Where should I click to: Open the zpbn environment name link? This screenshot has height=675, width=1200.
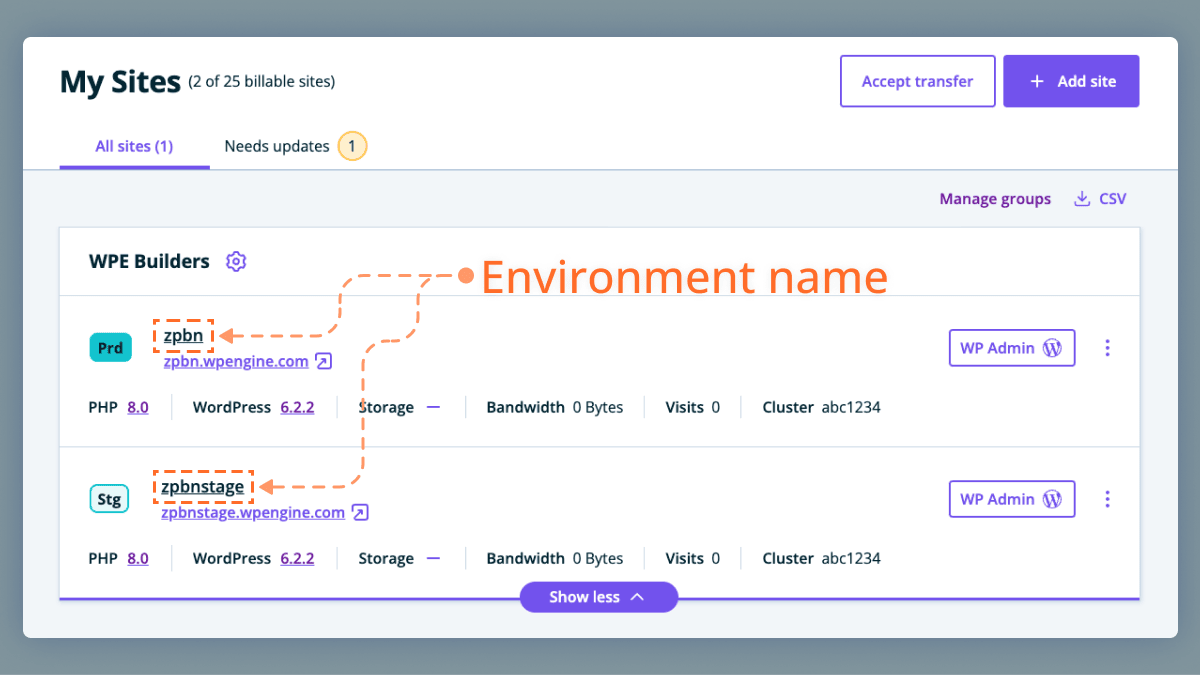click(x=183, y=336)
